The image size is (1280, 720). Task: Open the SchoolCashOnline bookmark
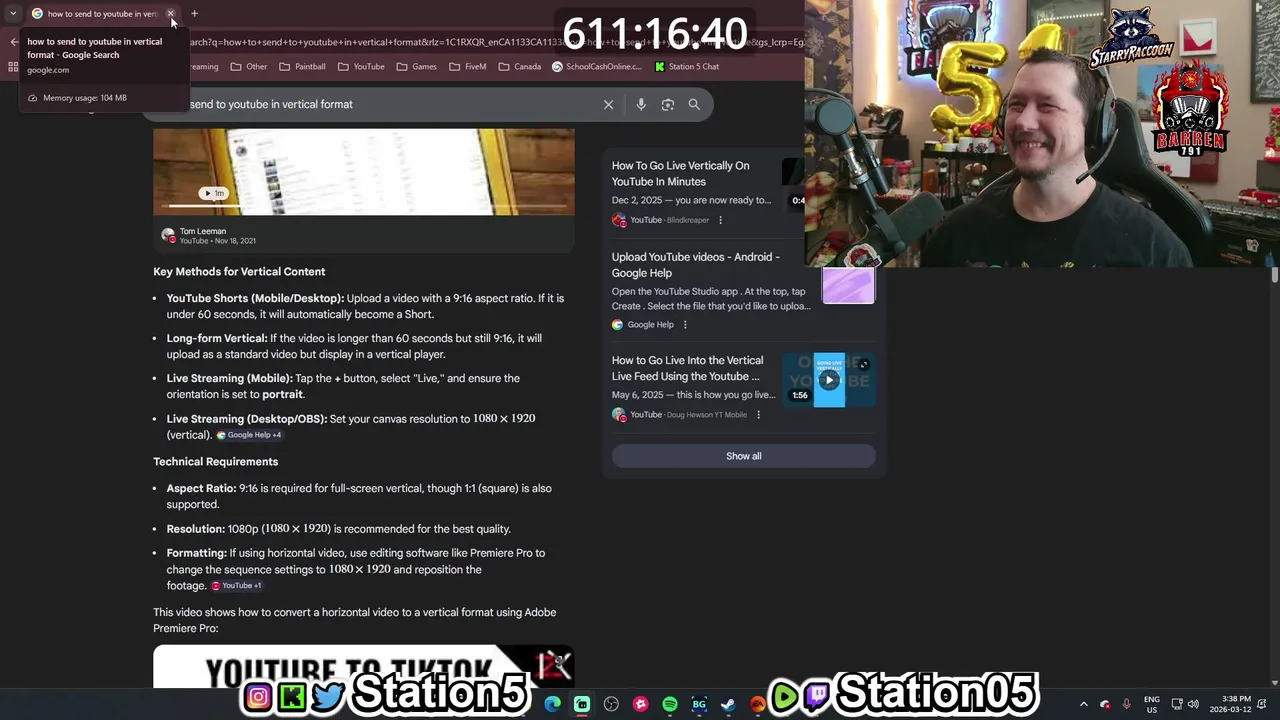coord(597,67)
